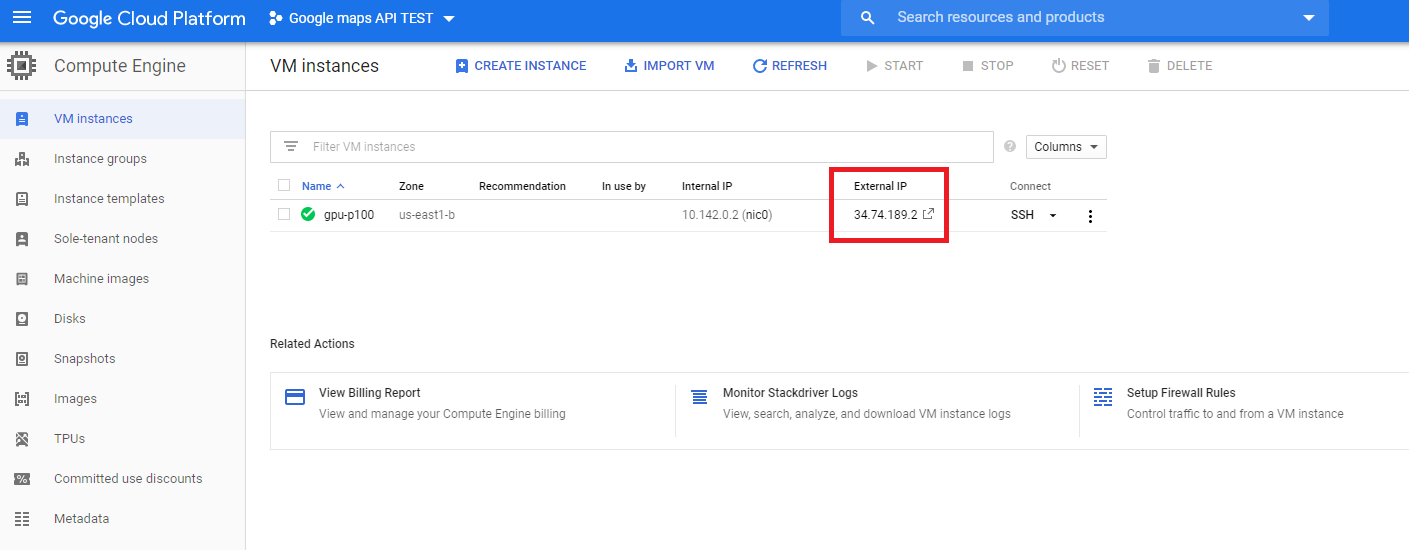Click the project dots icon beside Google maps API TEST
Image resolution: width=1409 pixels, height=550 pixels.
point(276,18)
